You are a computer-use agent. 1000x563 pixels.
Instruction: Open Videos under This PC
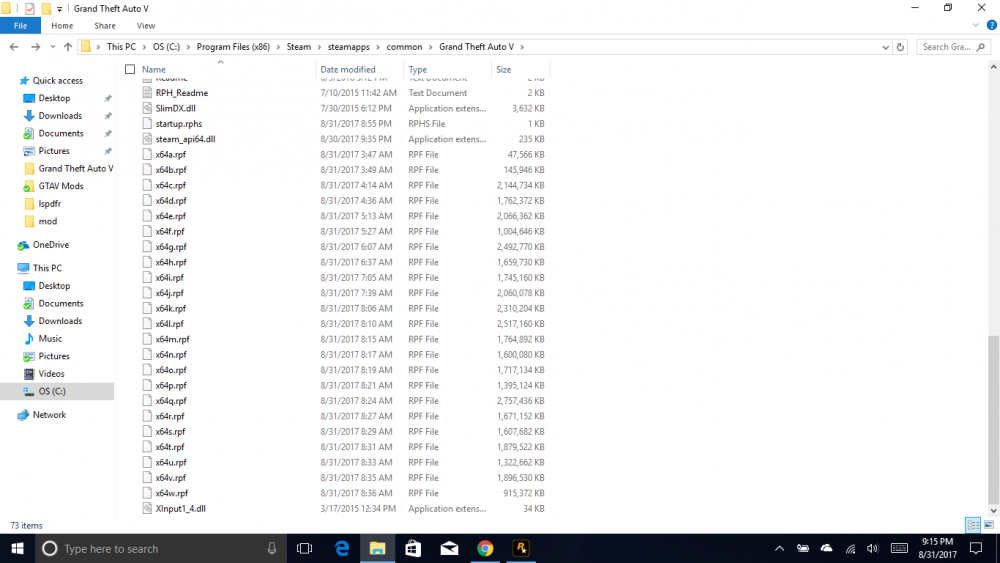click(51, 374)
